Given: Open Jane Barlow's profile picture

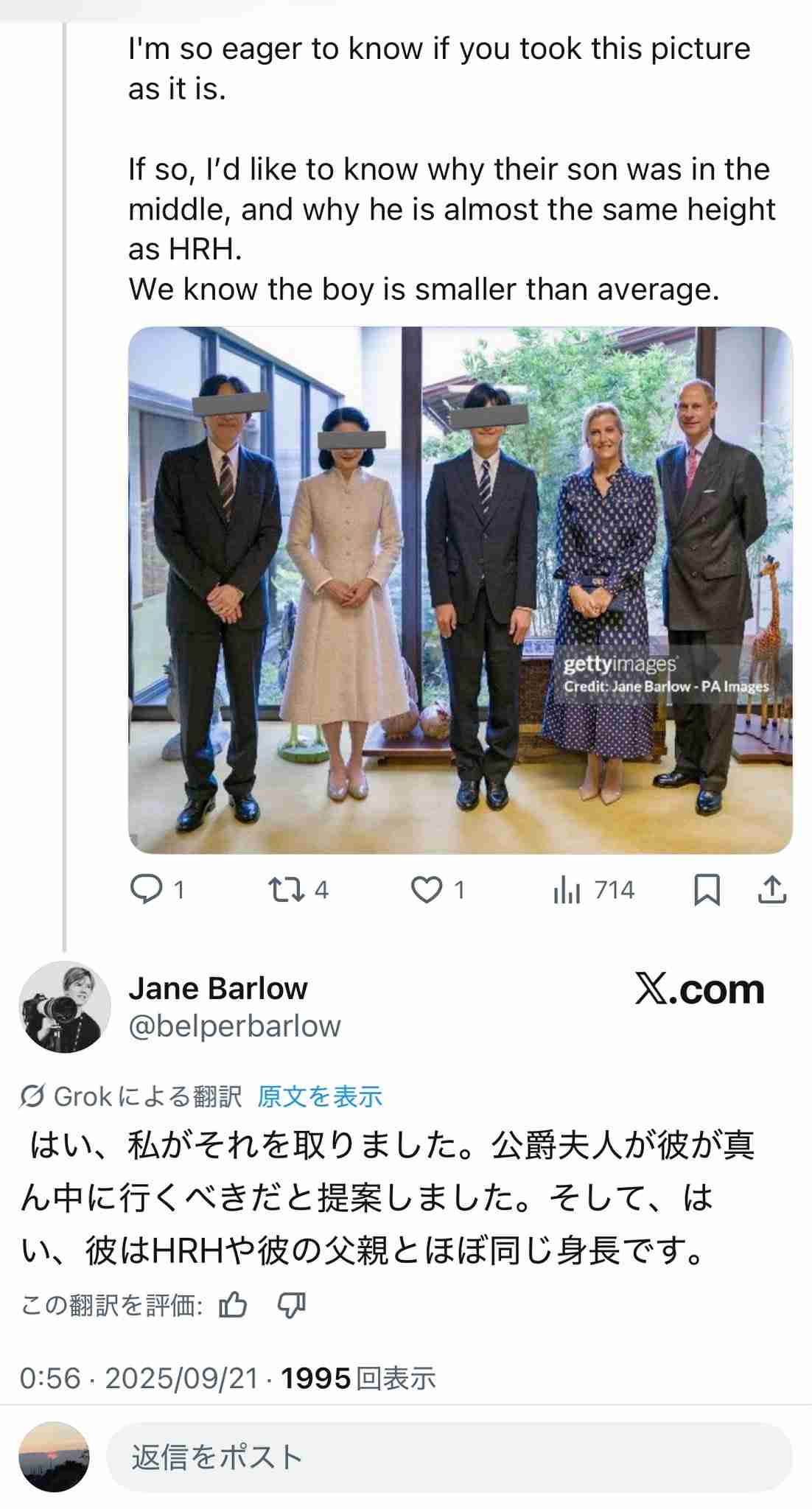Looking at the screenshot, I should pyautogui.click(x=65, y=1006).
